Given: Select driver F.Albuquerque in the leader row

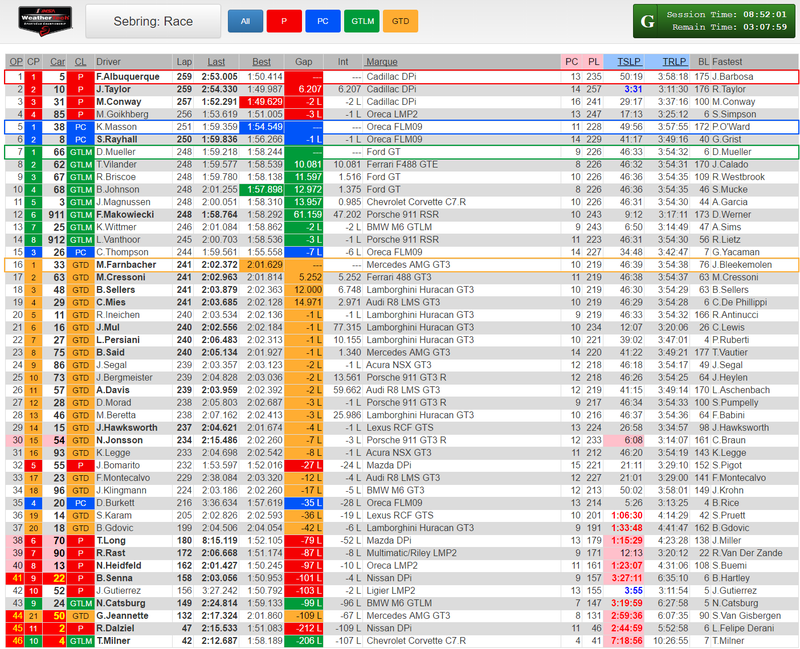Looking at the screenshot, I should (x=128, y=77).
